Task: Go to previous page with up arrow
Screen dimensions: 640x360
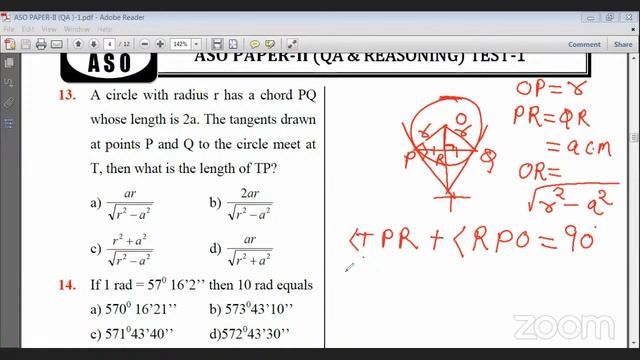Action: [x=78, y=44]
